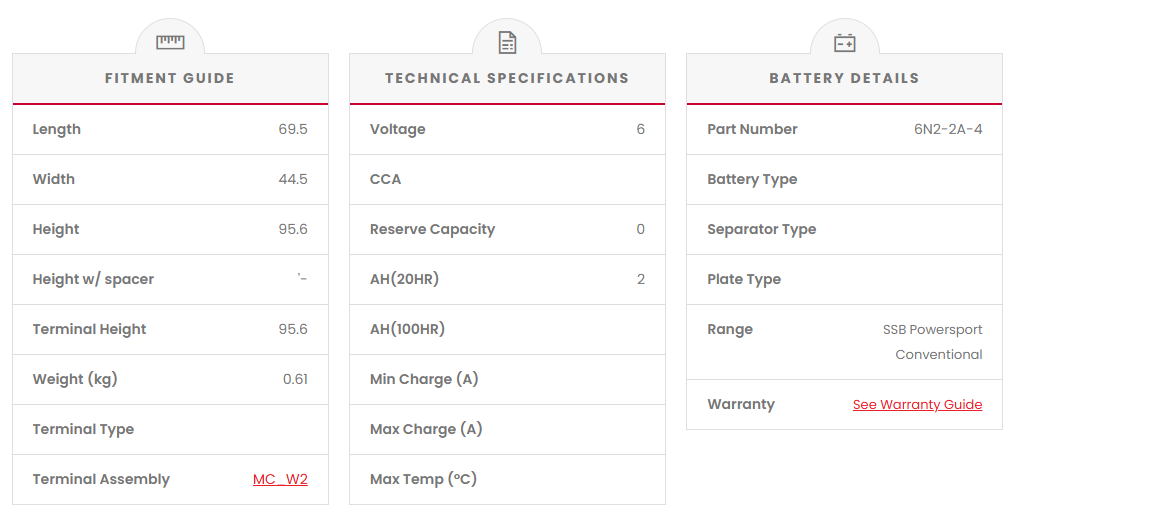The height and width of the screenshot is (517, 1174).
Task: Click the Width value 44.5
Action: (x=293, y=179)
